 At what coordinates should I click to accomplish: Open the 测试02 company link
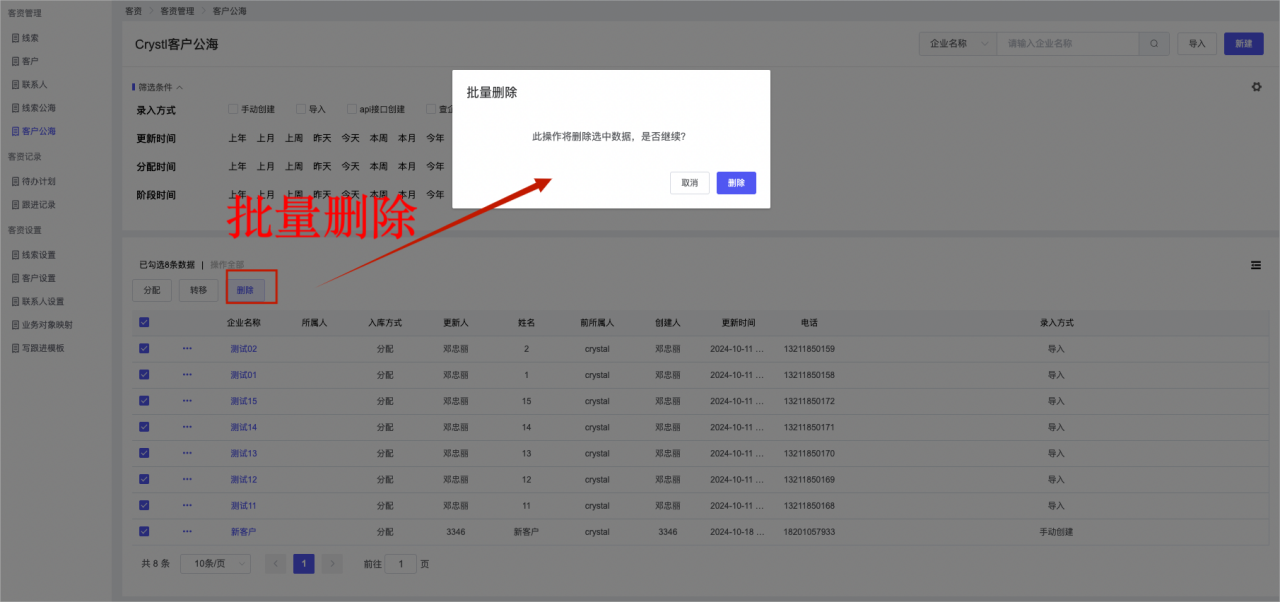(x=243, y=348)
